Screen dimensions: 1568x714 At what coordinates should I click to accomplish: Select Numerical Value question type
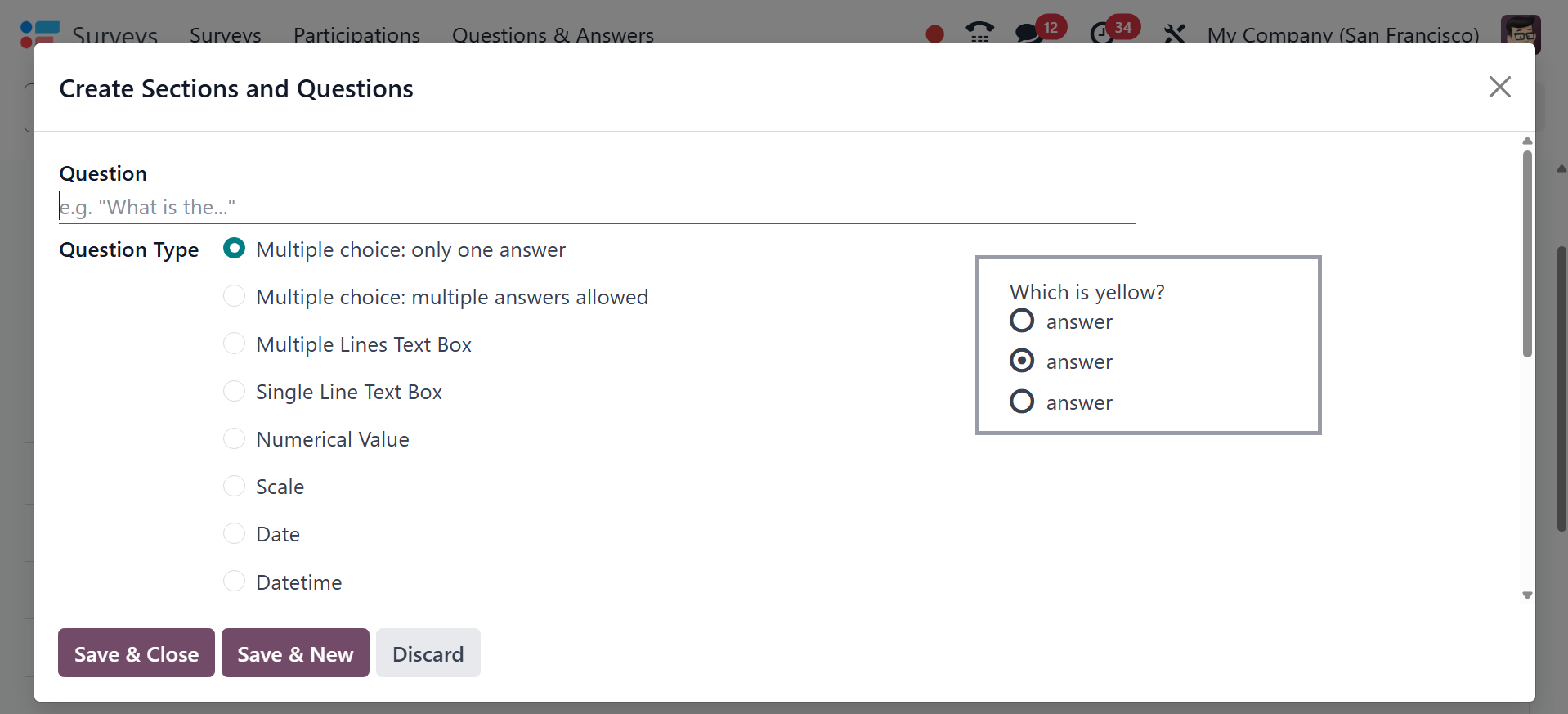click(235, 438)
